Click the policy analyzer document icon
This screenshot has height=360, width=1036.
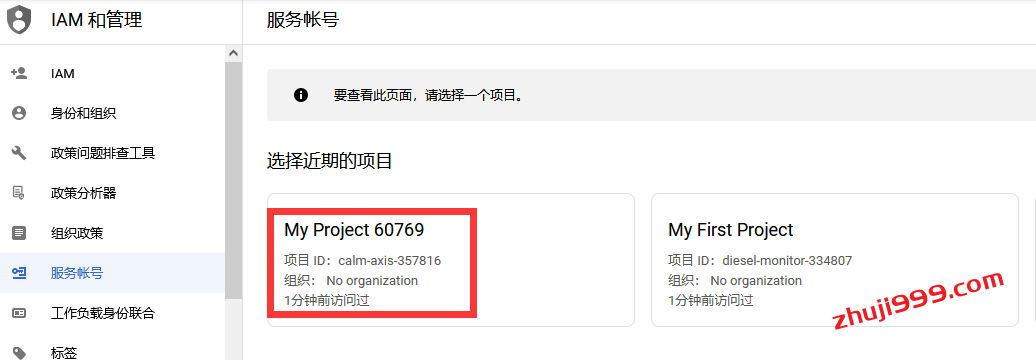[x=19, y=193]
